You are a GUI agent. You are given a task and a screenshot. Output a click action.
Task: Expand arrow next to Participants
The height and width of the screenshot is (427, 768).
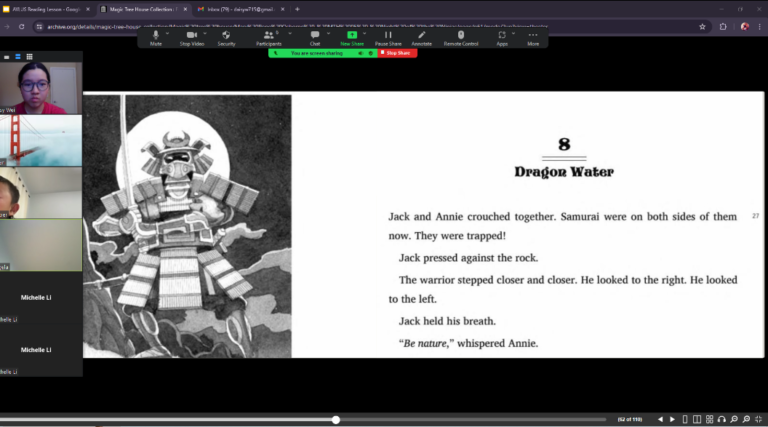[x=290, y=34]
